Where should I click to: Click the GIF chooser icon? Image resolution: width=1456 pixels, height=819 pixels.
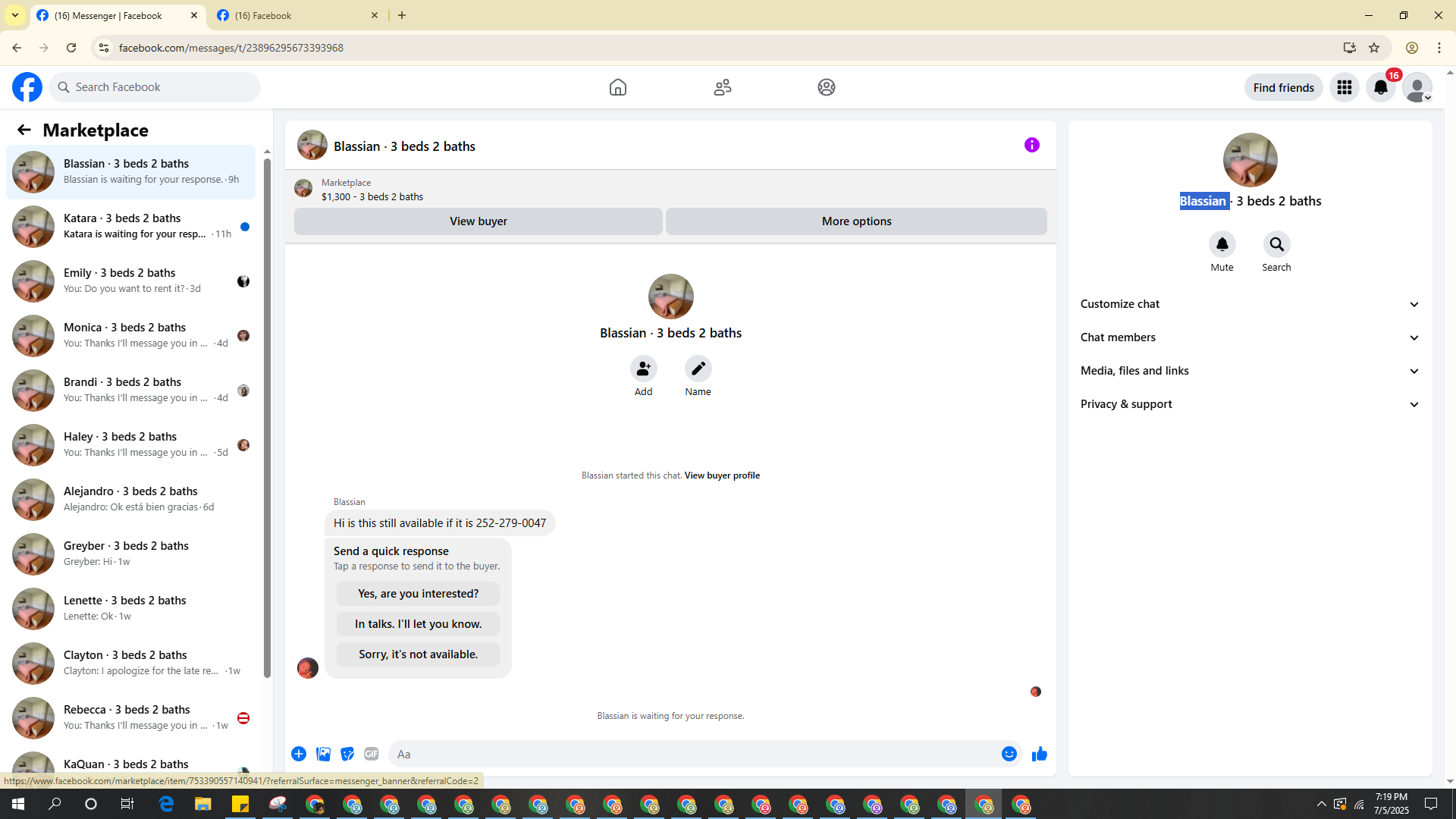[x=371, y=754]
